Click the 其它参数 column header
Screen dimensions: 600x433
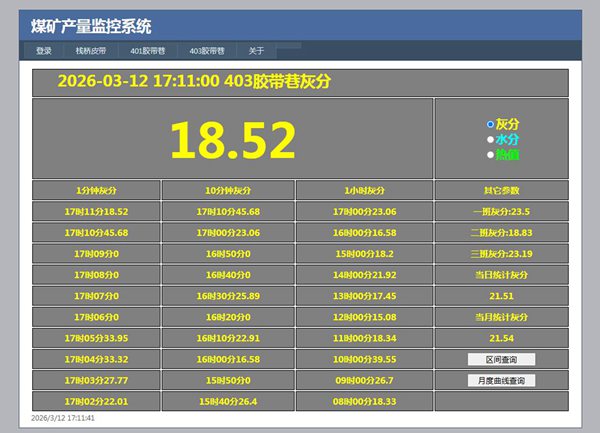coord(501,190)
